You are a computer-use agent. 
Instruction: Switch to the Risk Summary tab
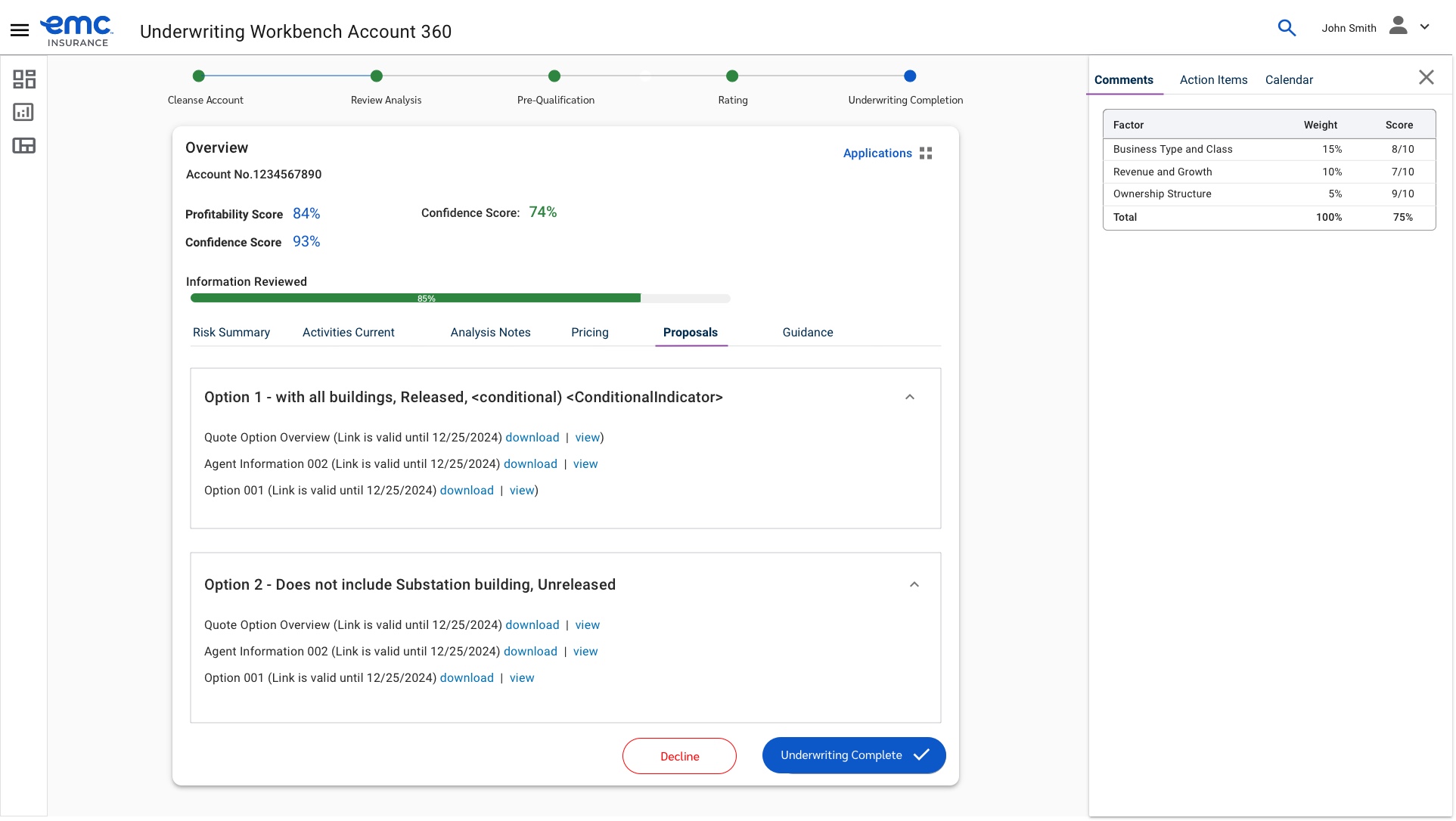pos(231,333)
